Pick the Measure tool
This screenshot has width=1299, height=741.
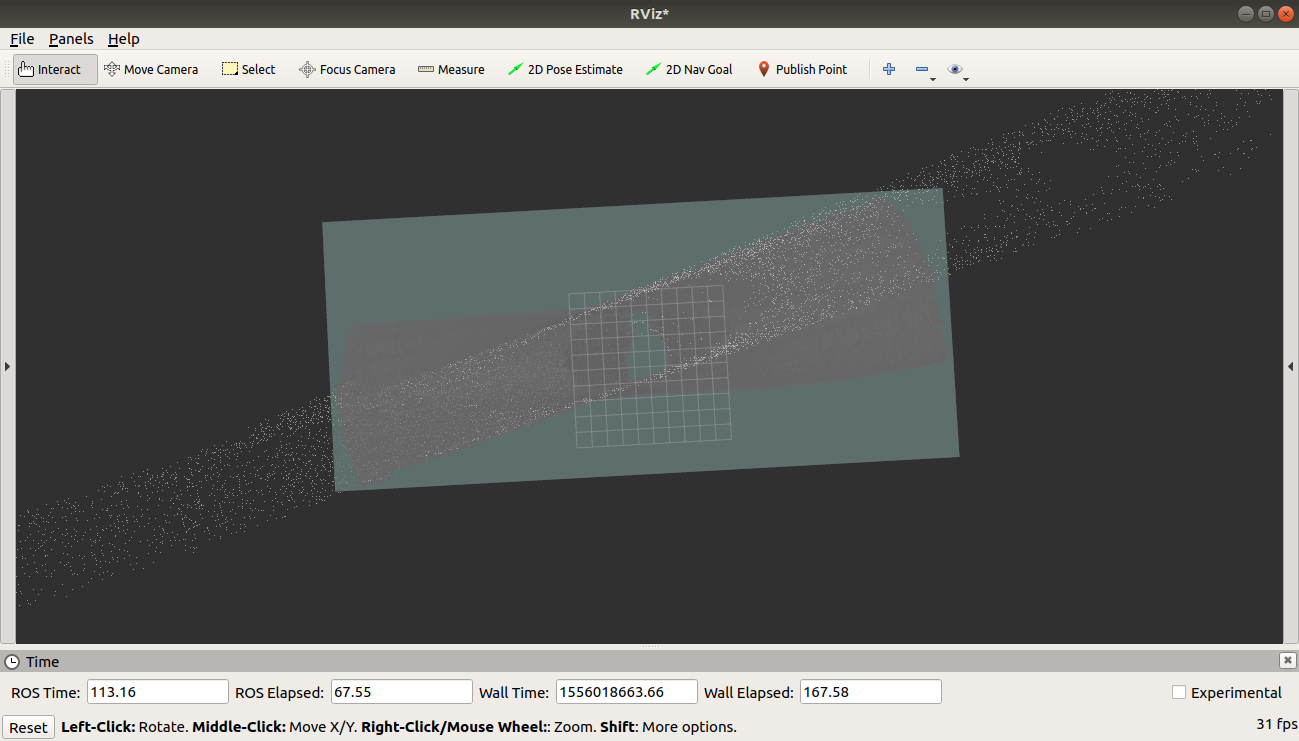pos(451,69)
